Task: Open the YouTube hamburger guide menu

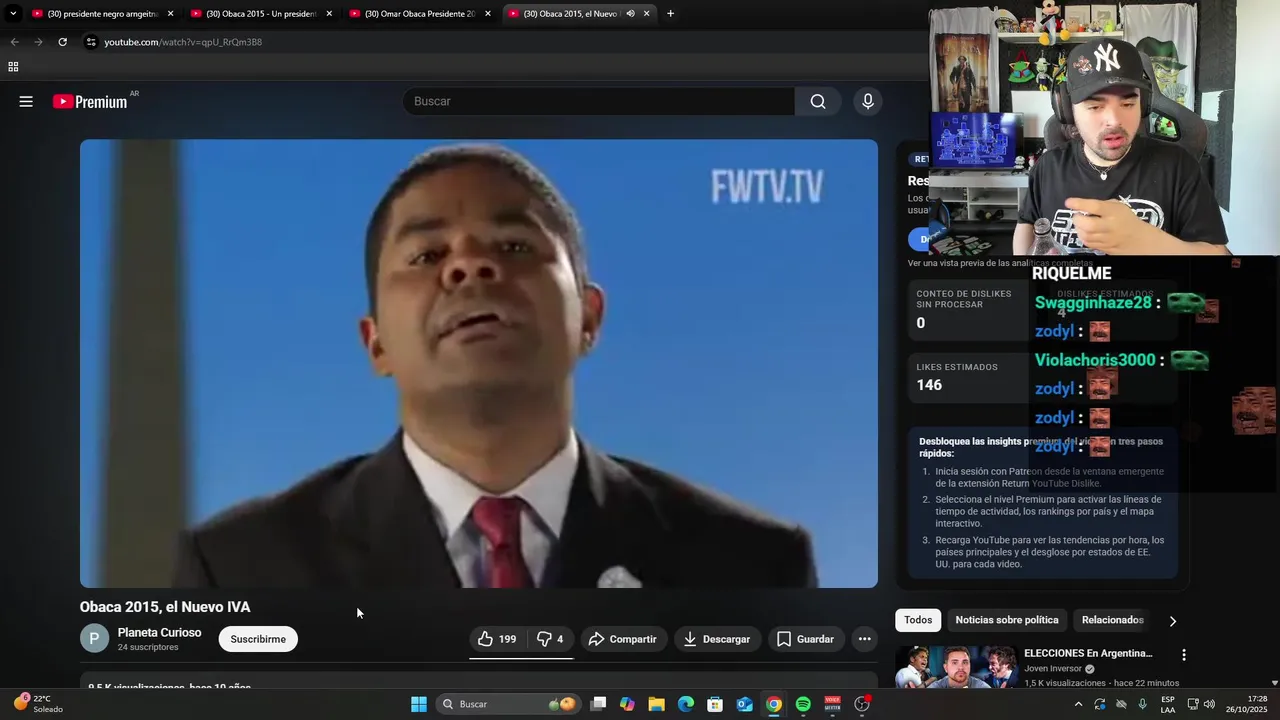Action: 26,101
